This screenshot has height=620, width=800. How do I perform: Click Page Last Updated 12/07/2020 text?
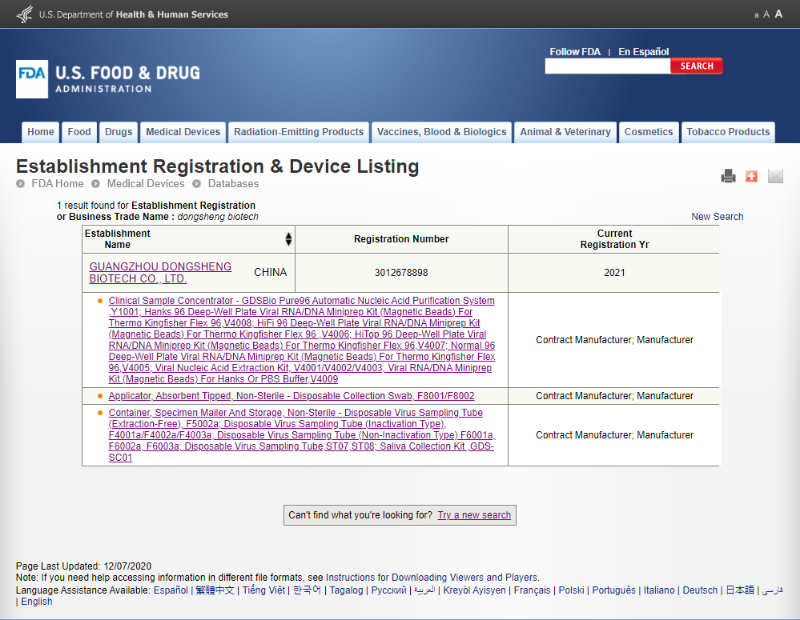[x=84, y=566]
